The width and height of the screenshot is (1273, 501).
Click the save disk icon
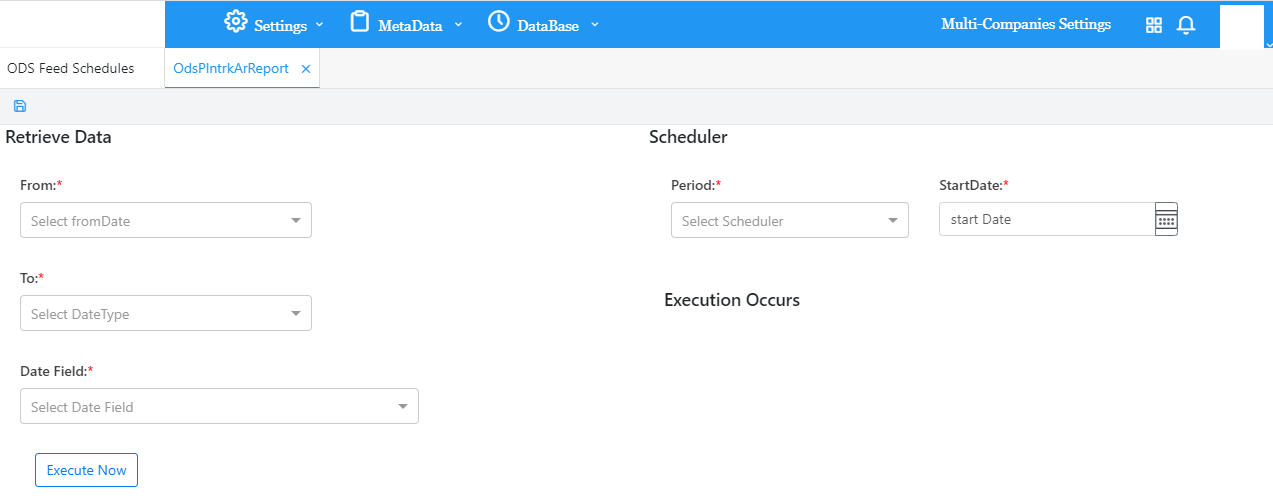pyautogui.click(x=20, y=106)
